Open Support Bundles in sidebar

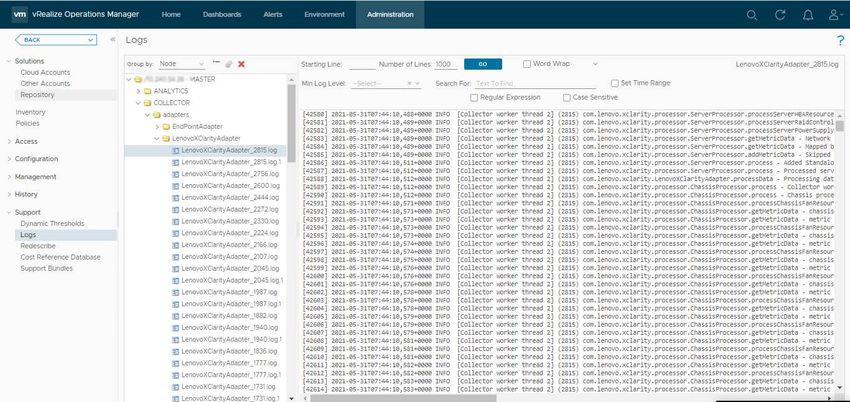(46, 269)
